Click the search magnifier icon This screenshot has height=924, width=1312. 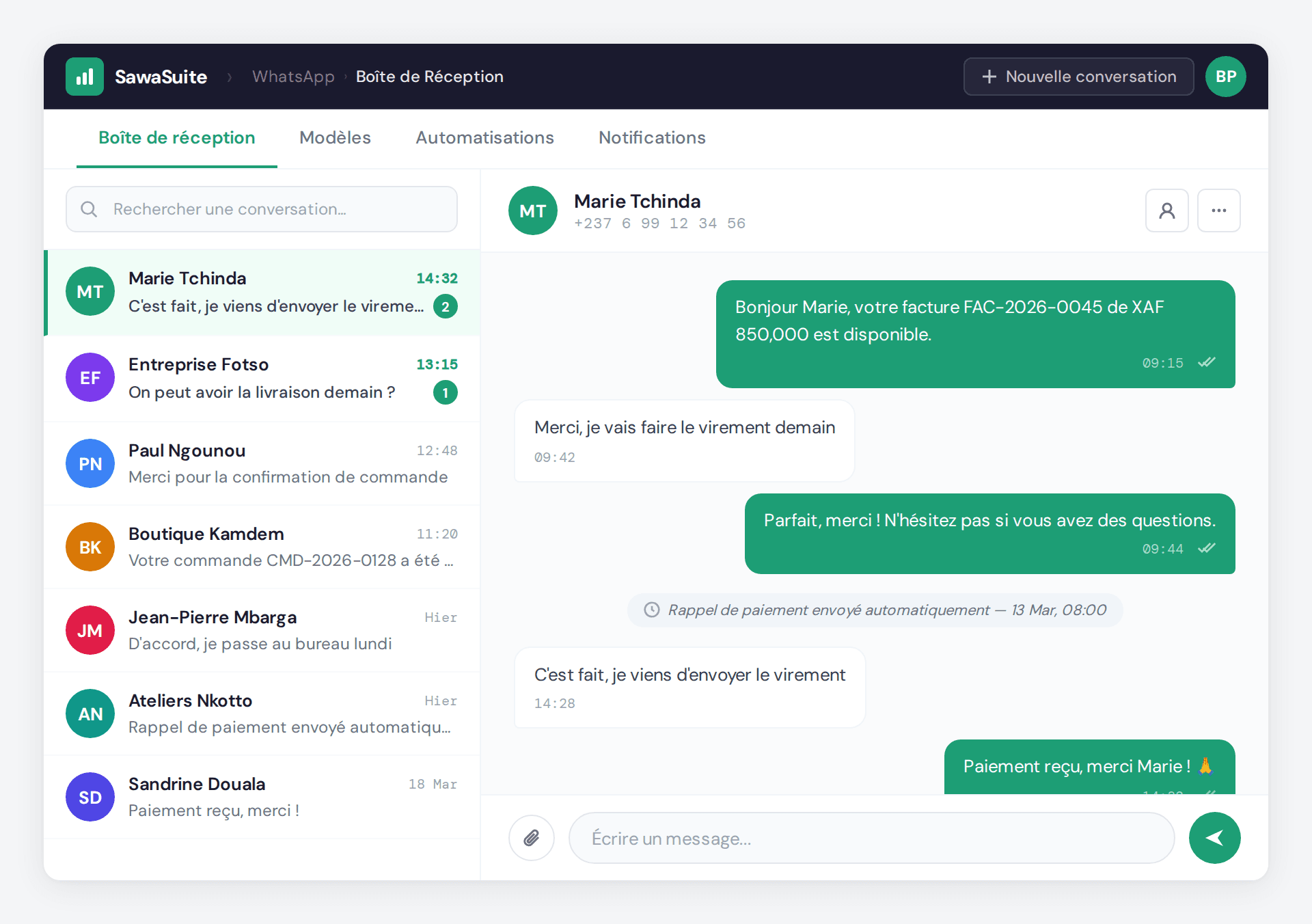coord(89,209)
